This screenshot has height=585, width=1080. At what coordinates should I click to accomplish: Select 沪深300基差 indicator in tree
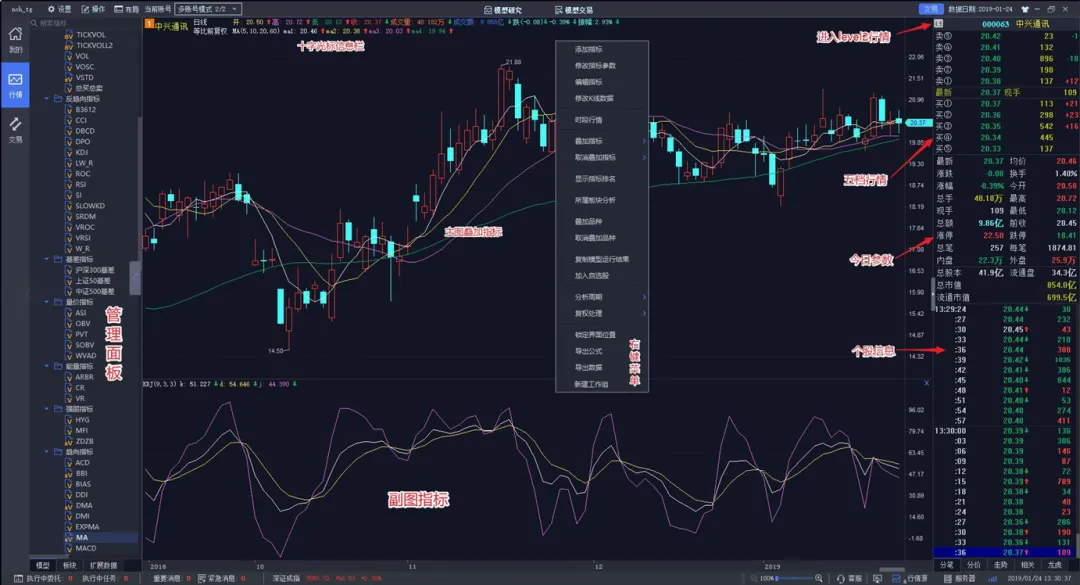click(95, 270)
